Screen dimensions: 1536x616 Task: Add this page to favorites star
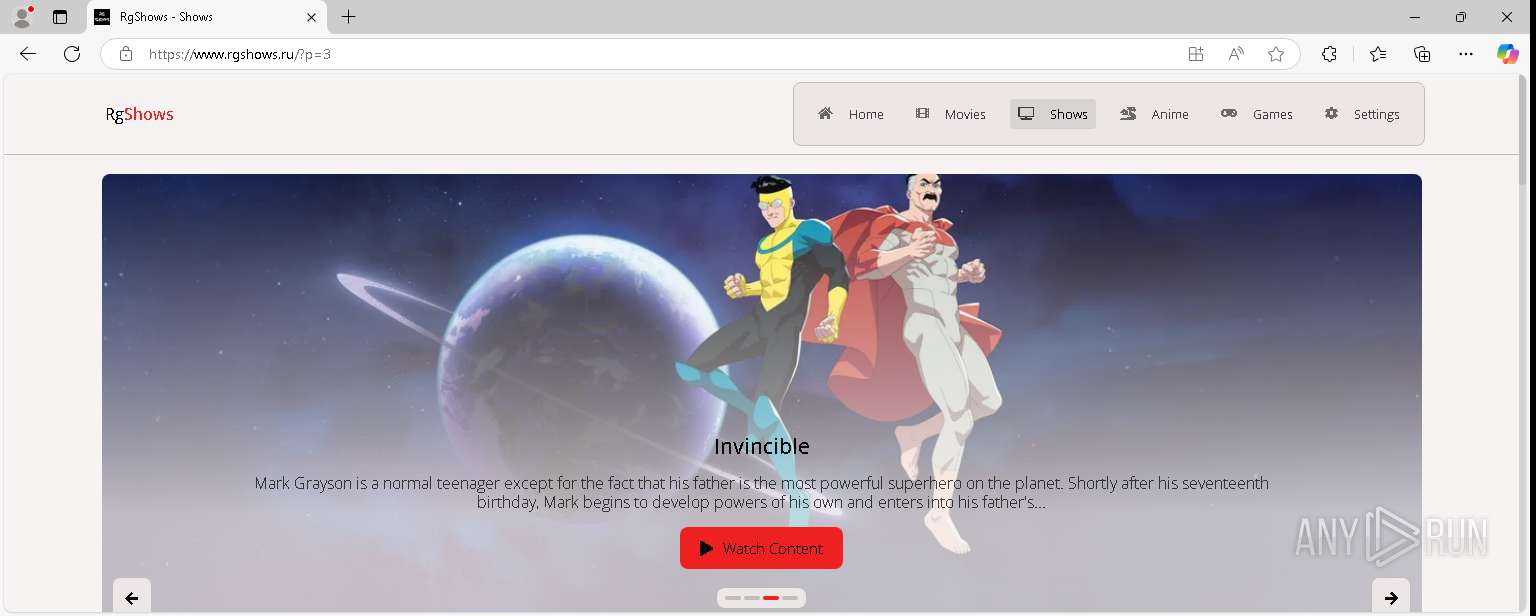[1276, 54]
